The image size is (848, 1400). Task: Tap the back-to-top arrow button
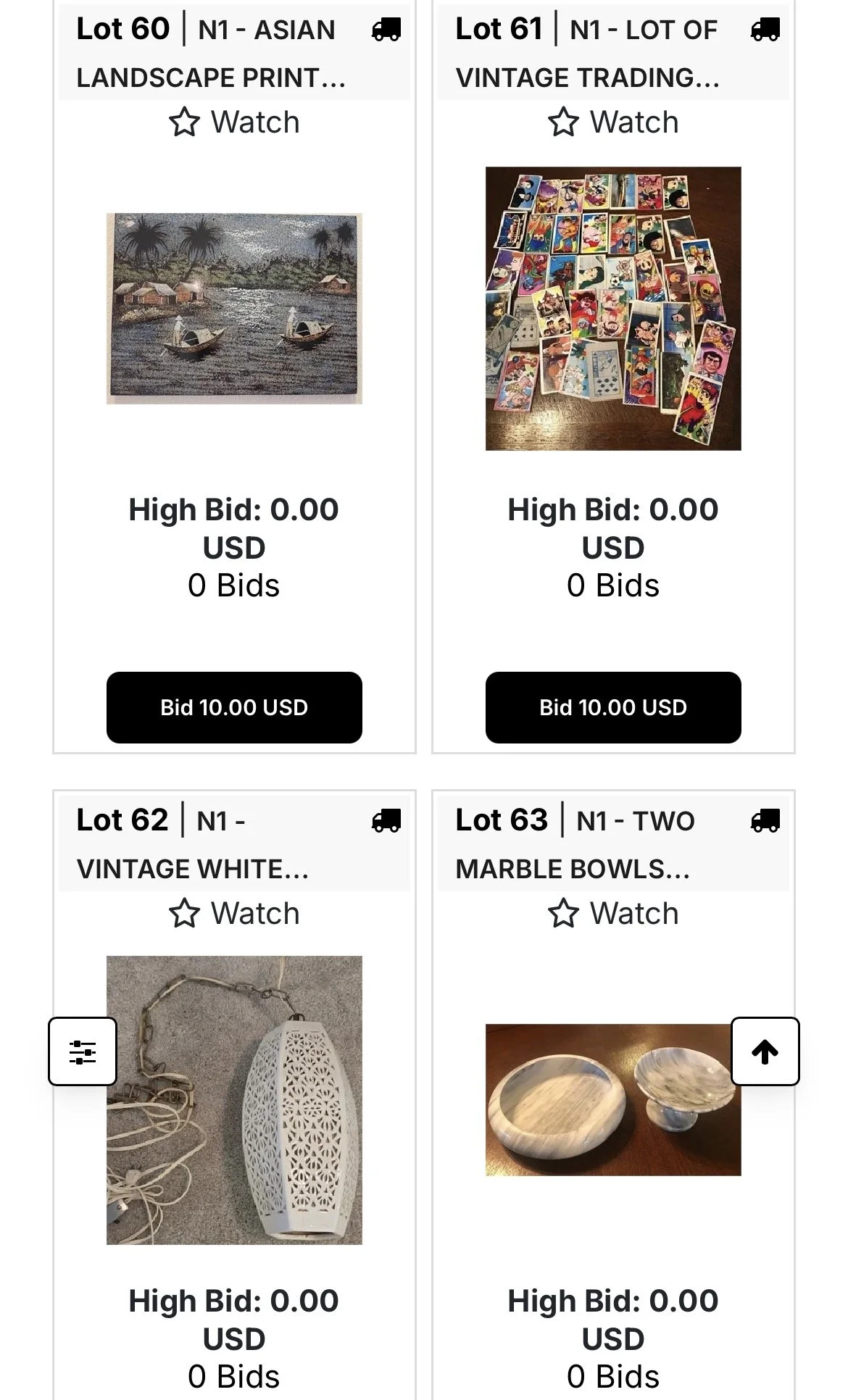click(765, 1051)
